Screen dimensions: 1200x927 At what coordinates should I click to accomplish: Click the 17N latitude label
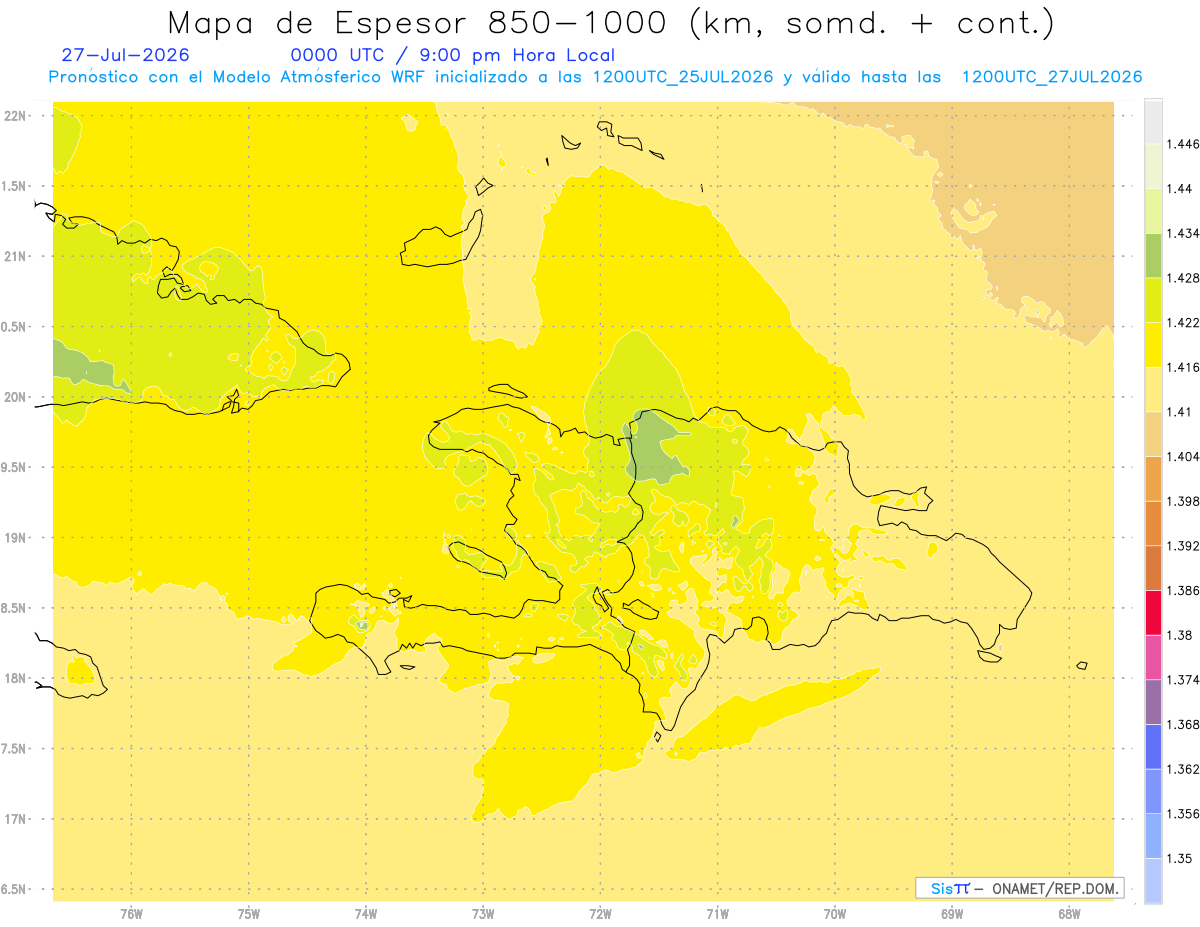[15, 819]
